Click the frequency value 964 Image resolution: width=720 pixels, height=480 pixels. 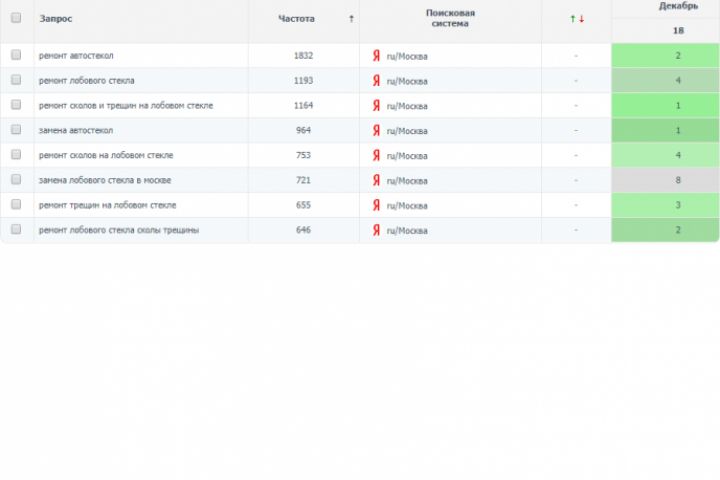point(303,130)
